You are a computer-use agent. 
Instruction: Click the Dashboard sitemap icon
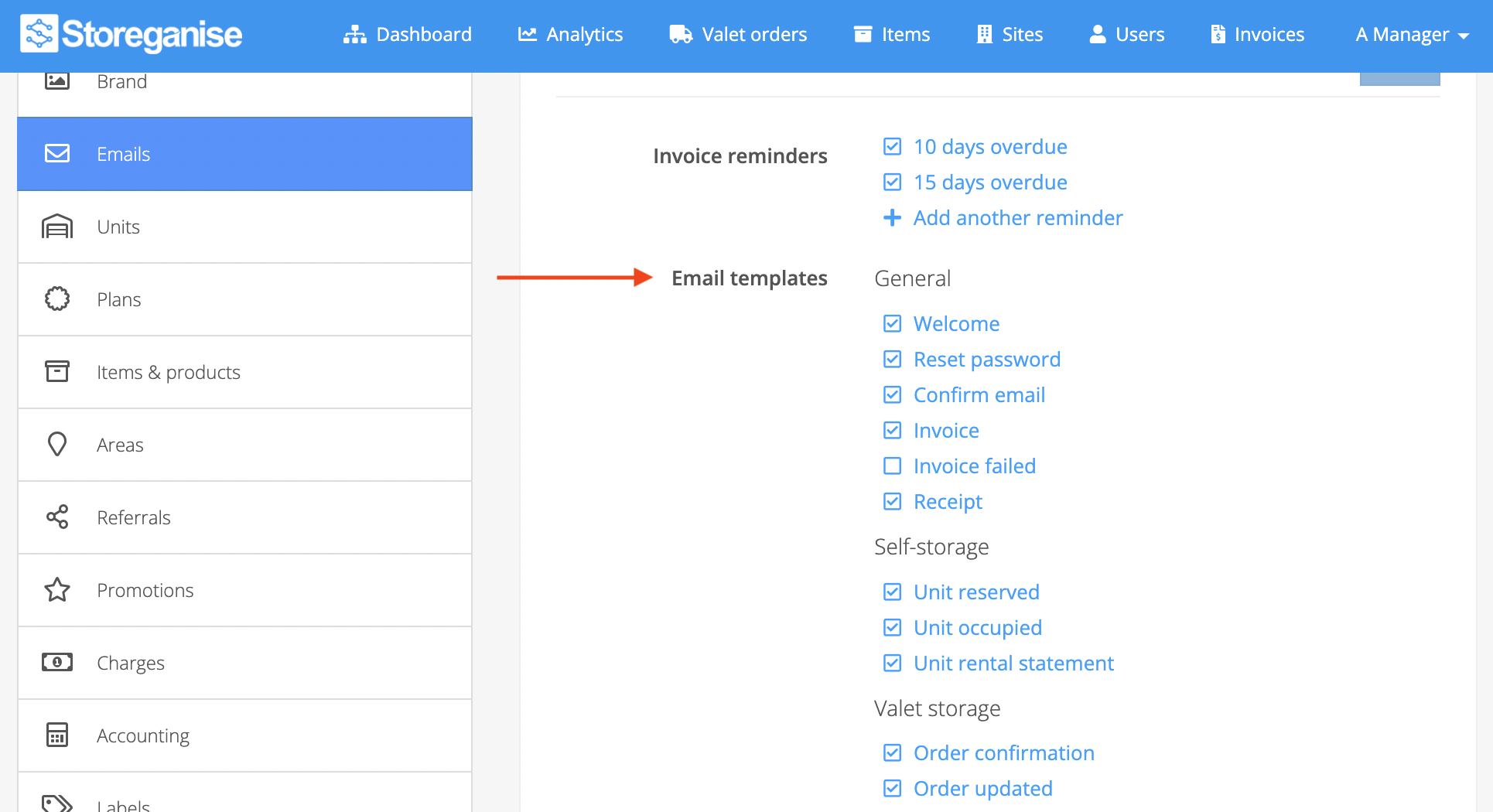[354, 34]
